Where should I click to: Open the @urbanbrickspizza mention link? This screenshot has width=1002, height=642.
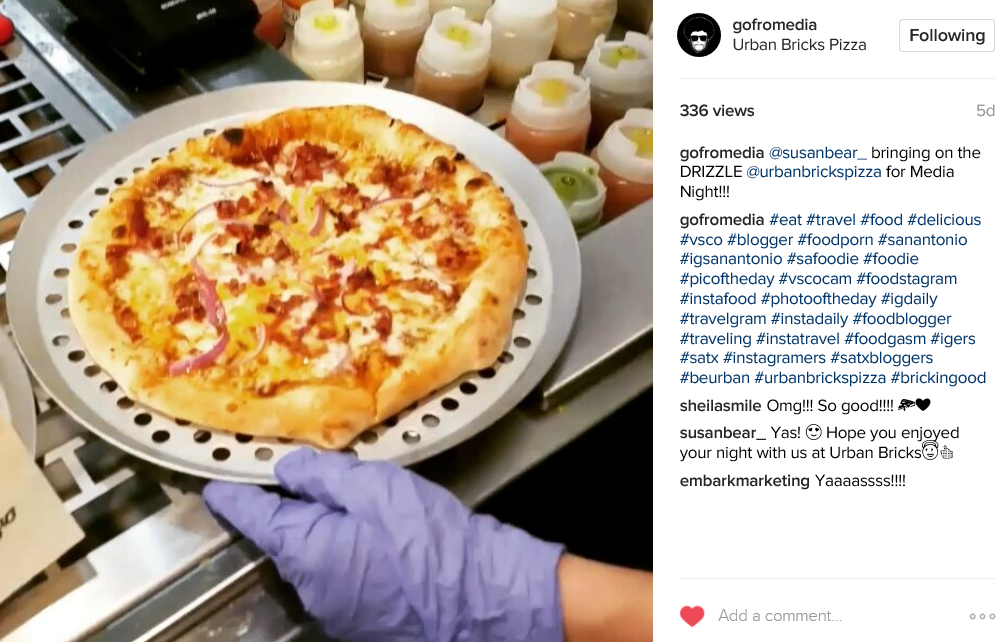813,172
